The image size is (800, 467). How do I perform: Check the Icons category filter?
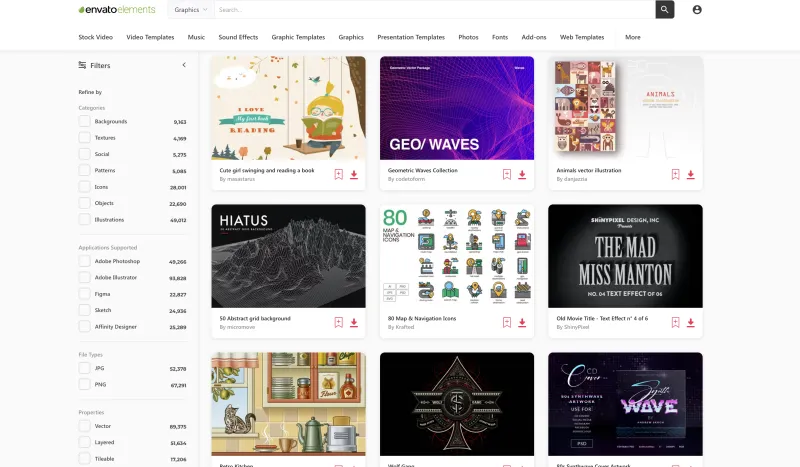[85, 187]
